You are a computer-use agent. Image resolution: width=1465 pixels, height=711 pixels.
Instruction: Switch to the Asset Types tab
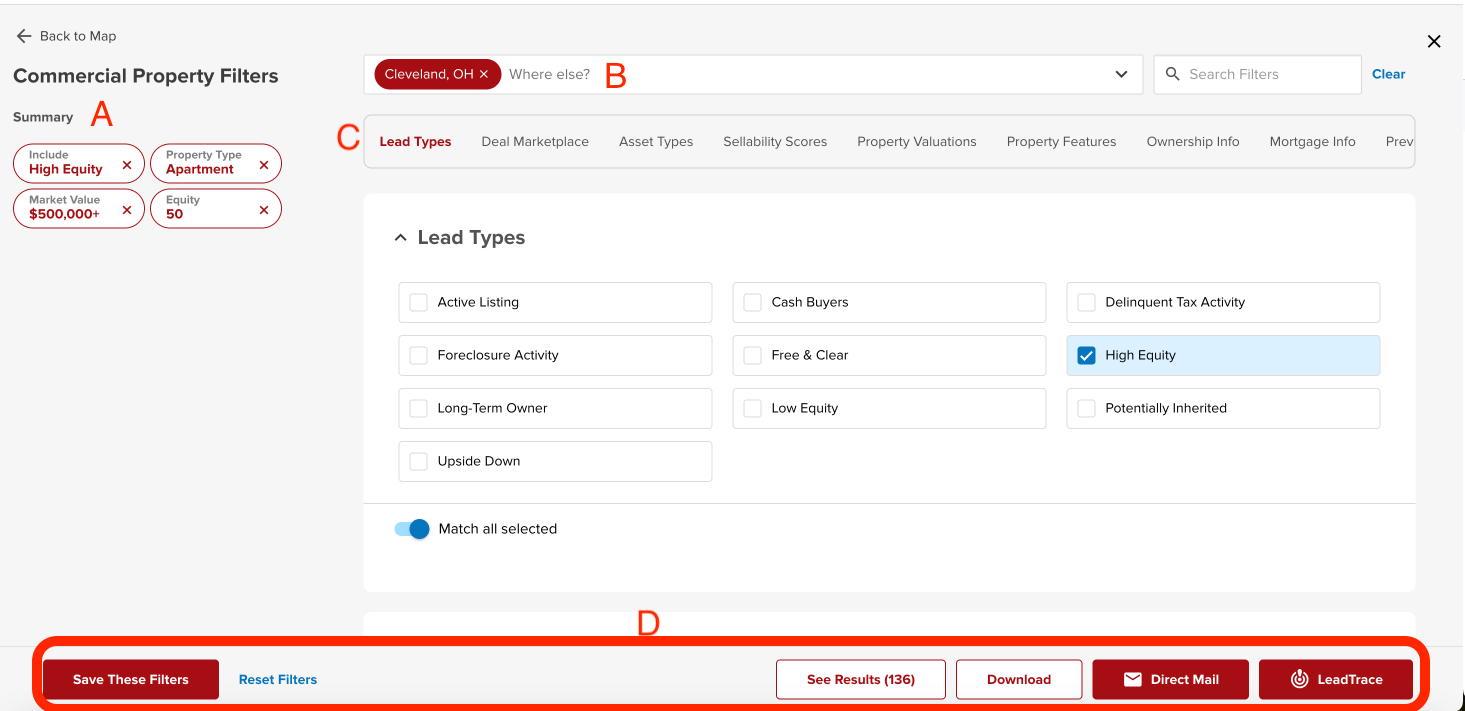point(656,142)
